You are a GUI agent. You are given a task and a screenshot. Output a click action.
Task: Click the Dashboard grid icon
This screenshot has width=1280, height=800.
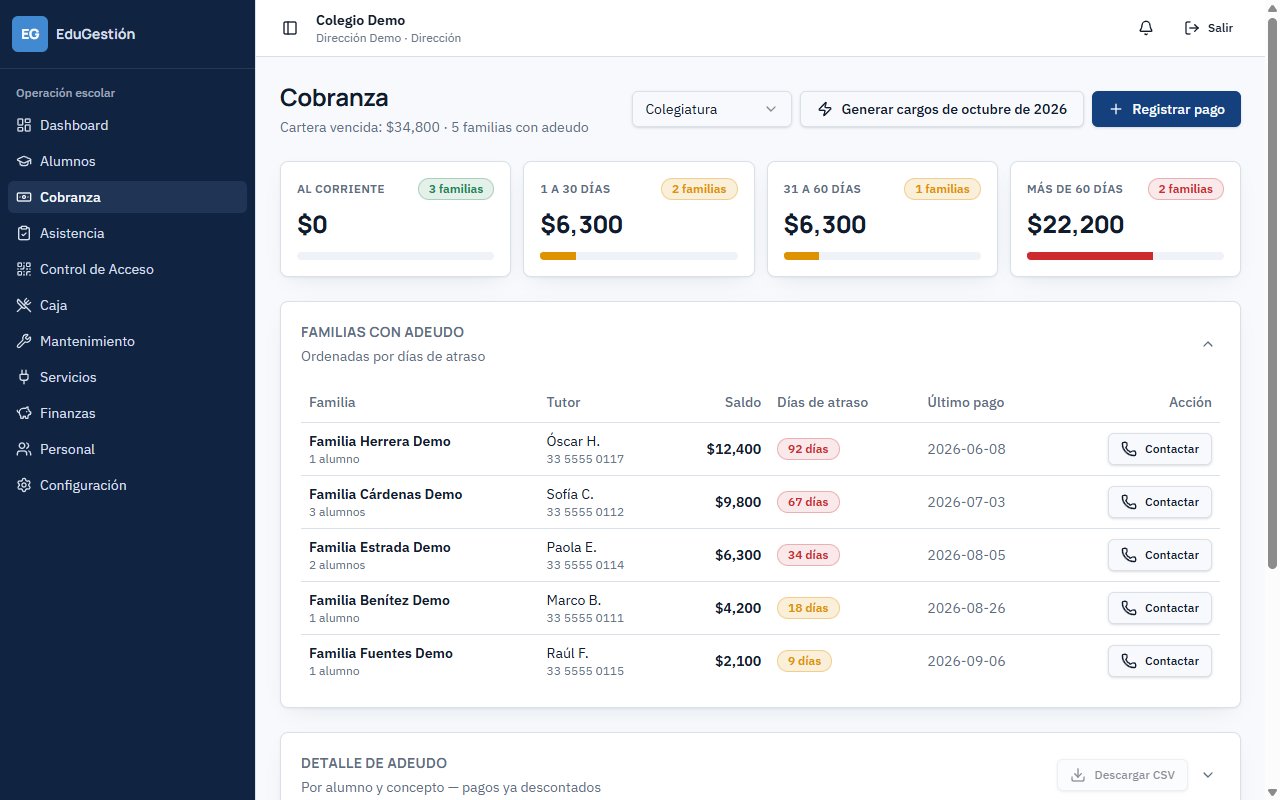click(24, 125)
